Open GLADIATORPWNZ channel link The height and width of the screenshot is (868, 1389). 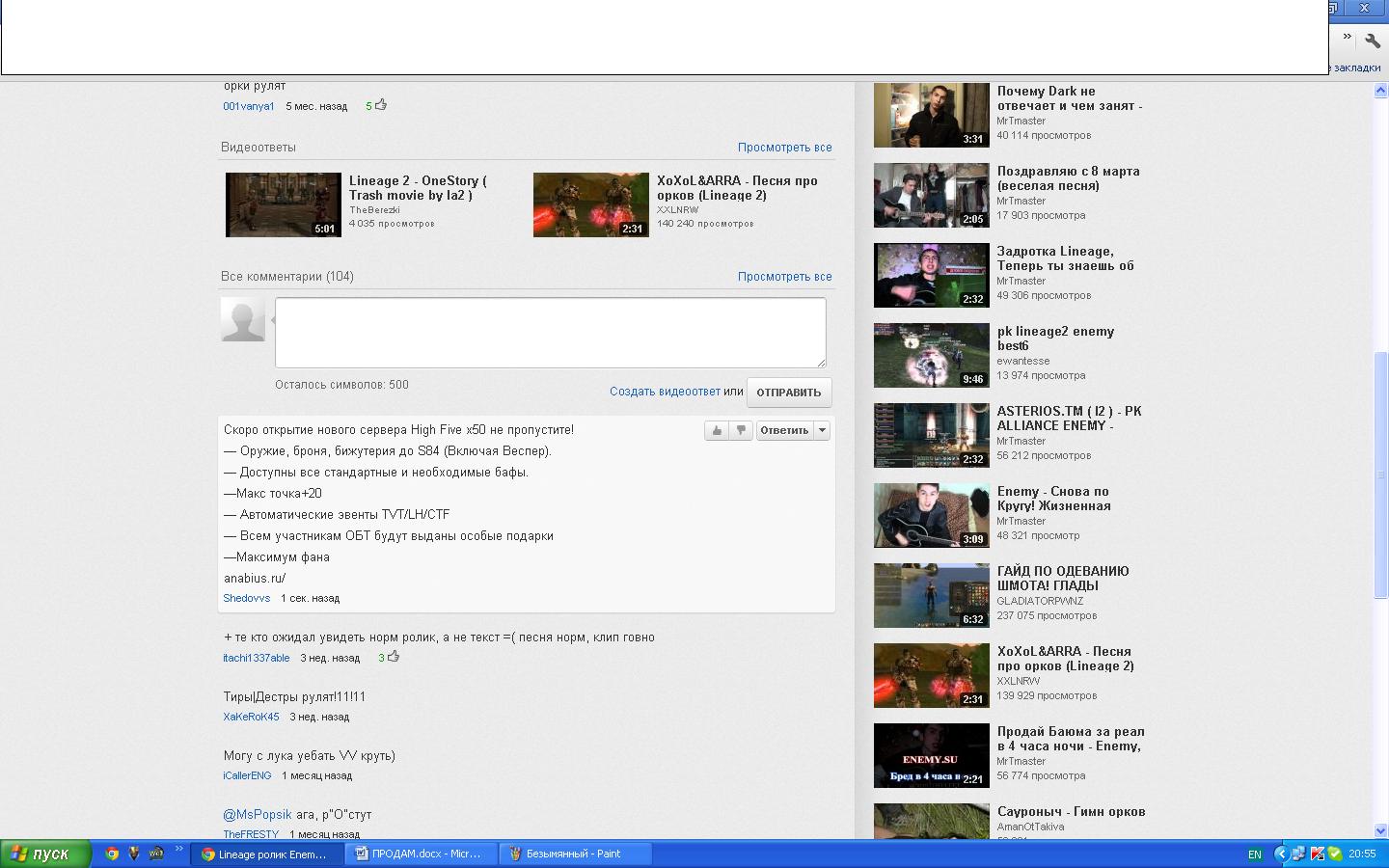click(x=1040, y=601)
